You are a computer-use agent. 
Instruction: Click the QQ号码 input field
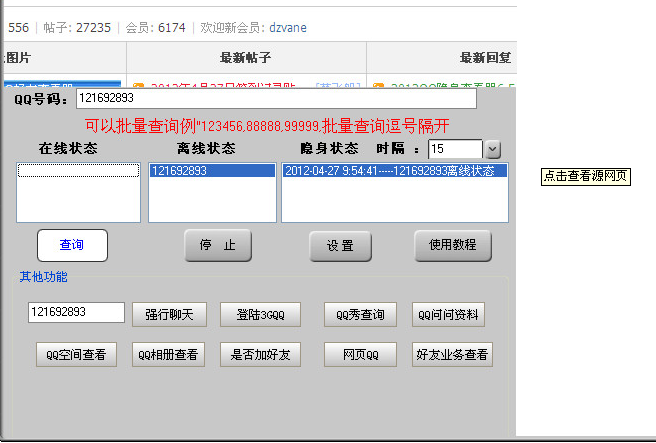point(276,99)
